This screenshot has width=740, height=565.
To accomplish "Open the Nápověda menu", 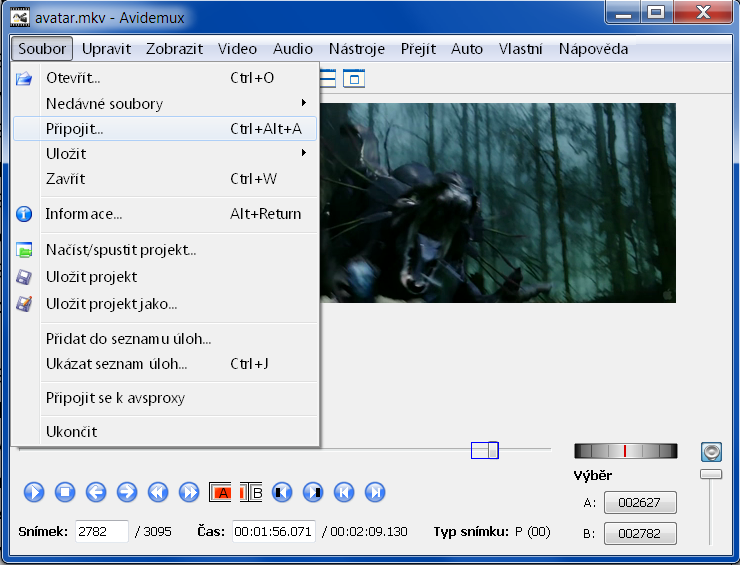I will [x=593, y=49].
